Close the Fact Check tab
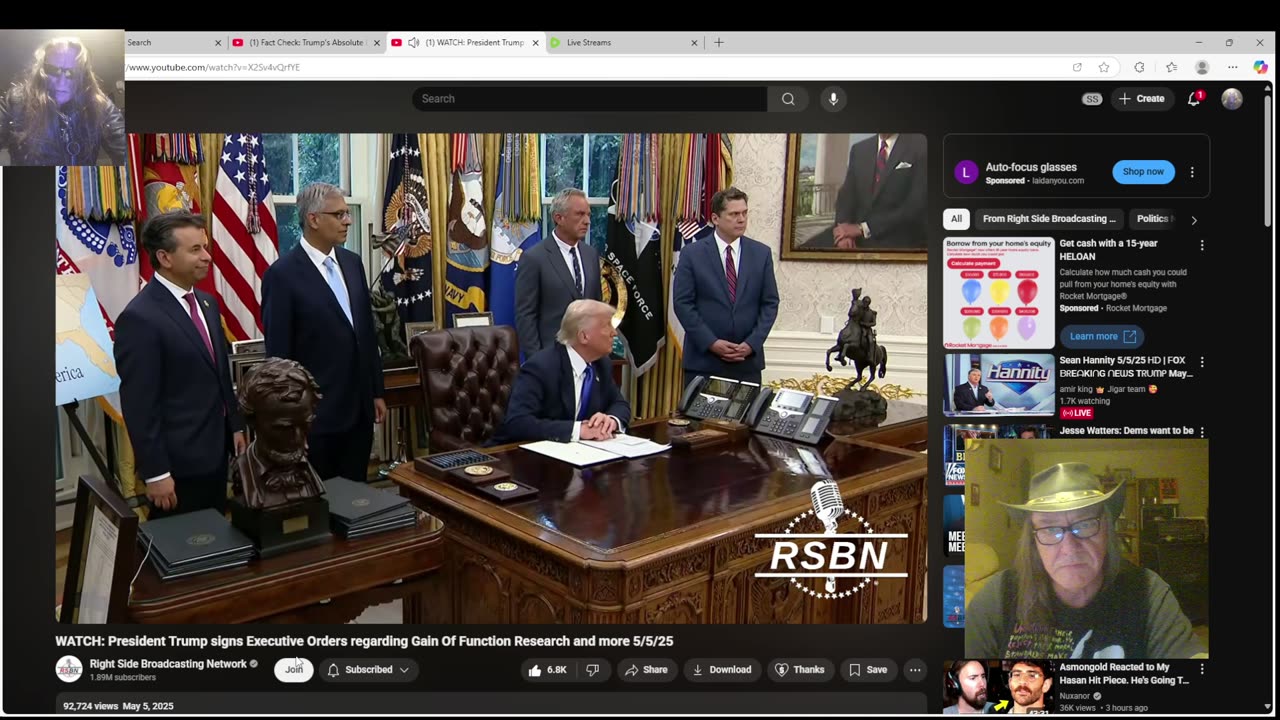This screenshot has height=720, width=1280. click(377, 43)
